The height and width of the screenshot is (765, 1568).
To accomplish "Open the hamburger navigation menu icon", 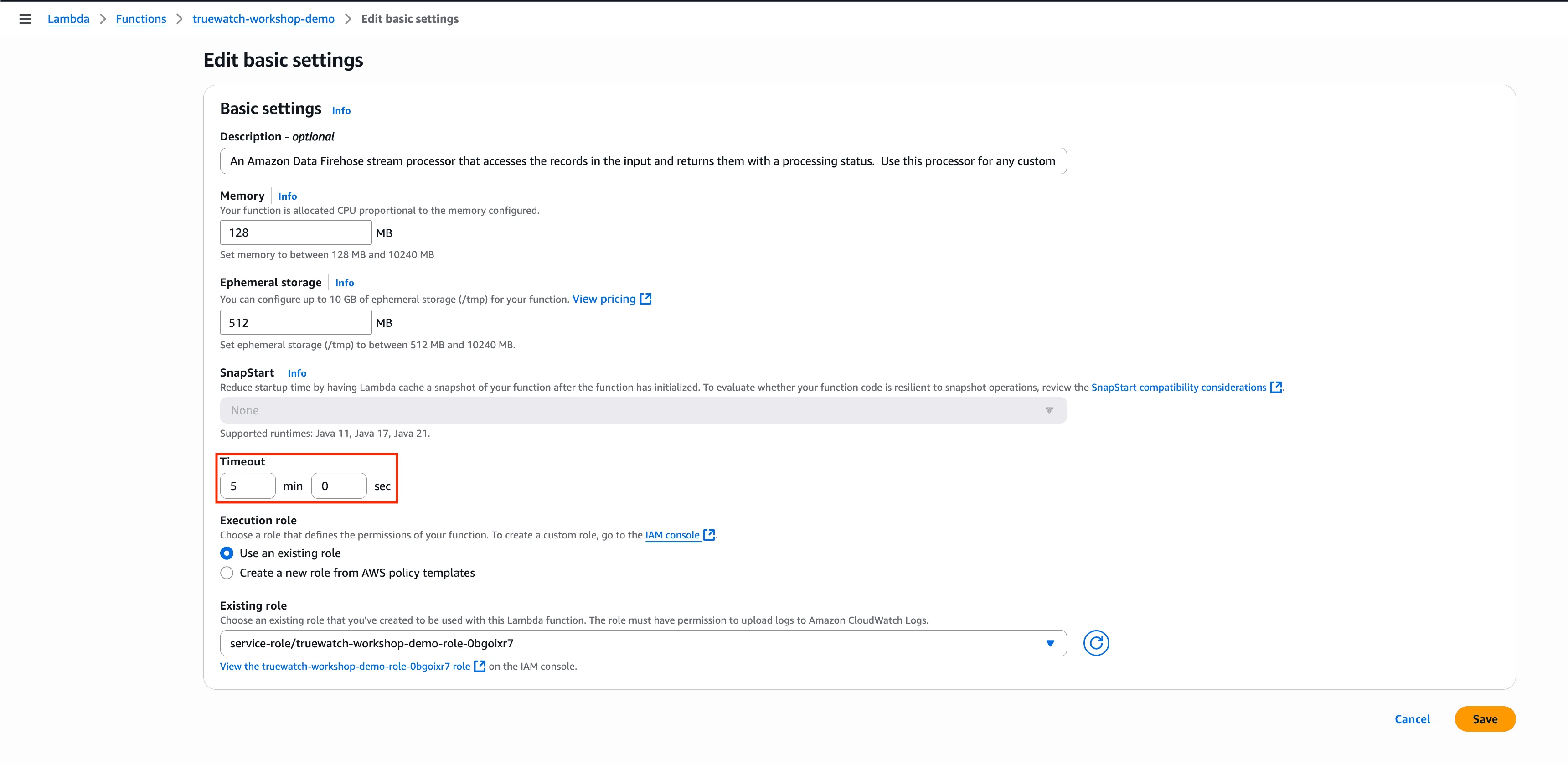I will pyautogui.click(x=25, y=19).
